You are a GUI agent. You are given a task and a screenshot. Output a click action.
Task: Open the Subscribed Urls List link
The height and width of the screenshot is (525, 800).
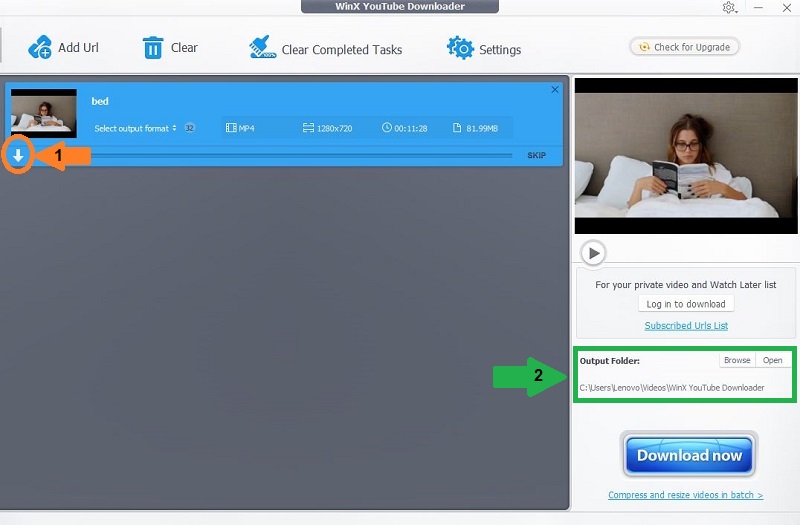click(686, 326)
